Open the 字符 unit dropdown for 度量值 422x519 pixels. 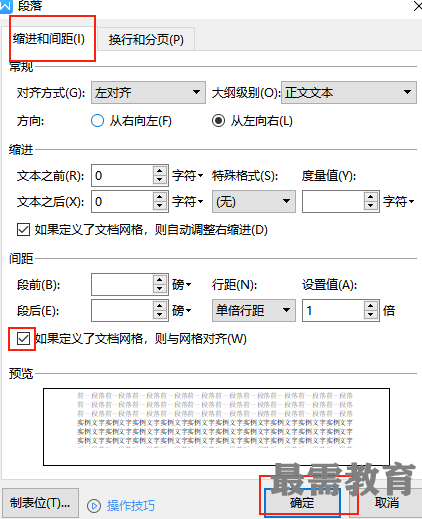tap(399, 201)
